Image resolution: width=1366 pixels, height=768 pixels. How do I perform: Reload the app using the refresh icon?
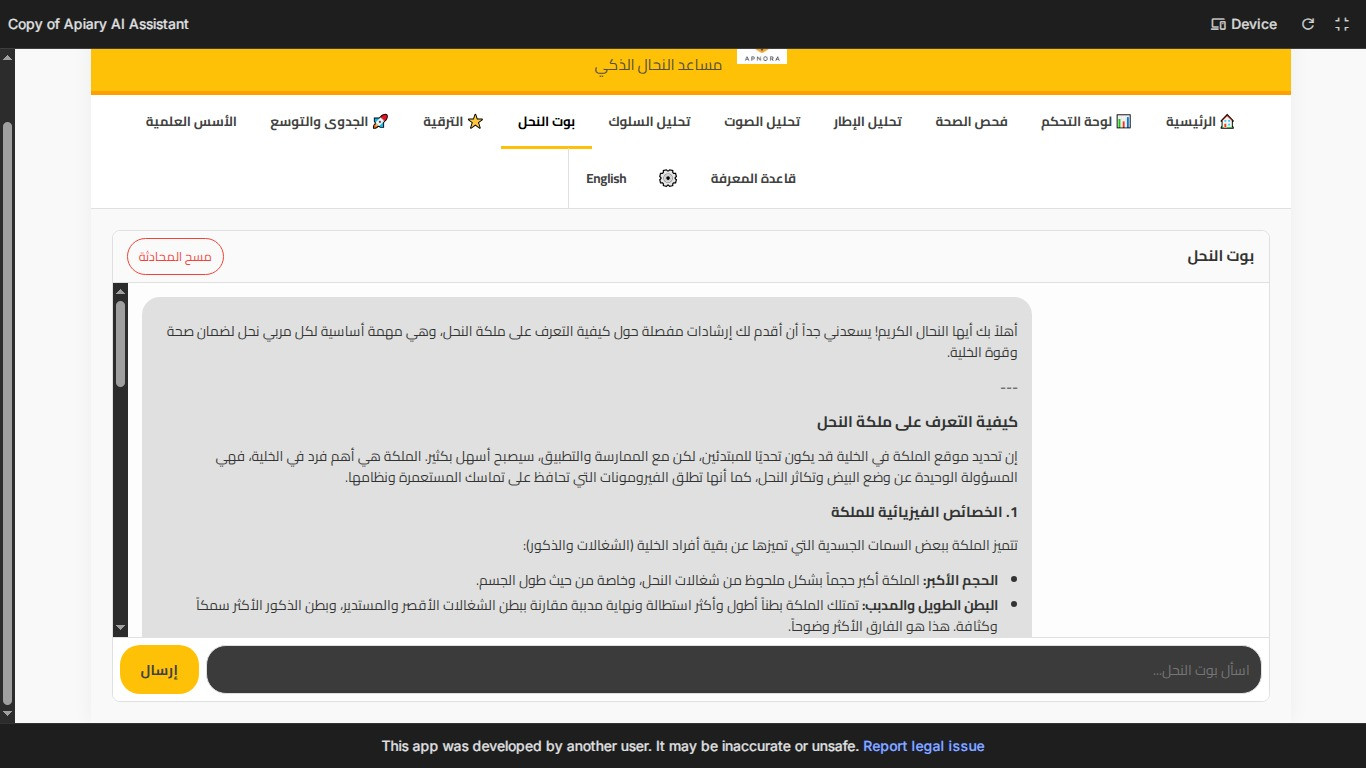click(x=1308, y=24)
